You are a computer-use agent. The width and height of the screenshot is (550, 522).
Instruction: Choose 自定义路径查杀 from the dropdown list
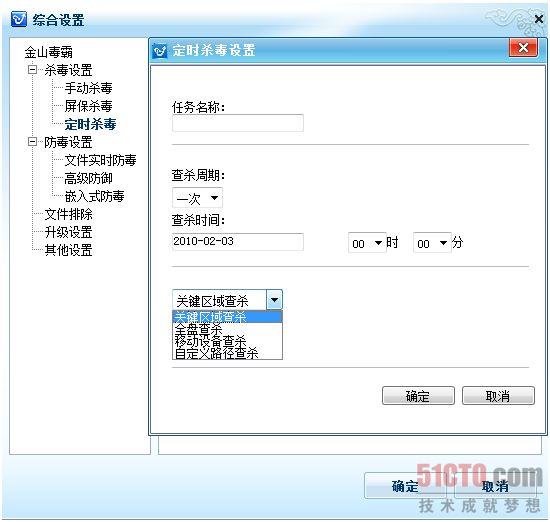point(227,353)
